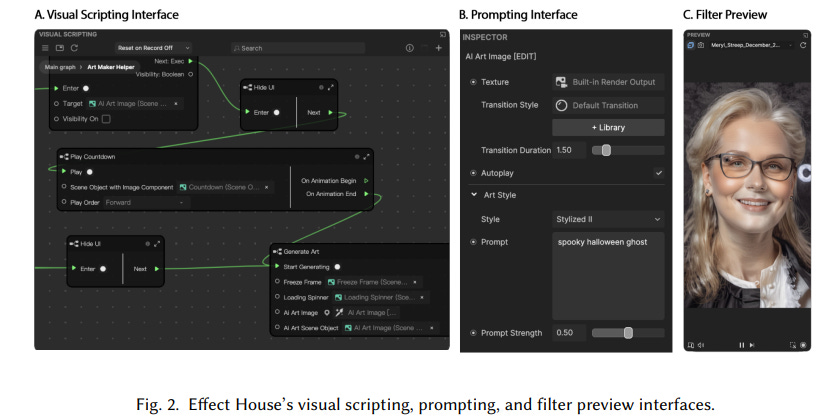Toggle the Autoplay checkbox
The height and width of the screenshot is (420, 835).
659,173
